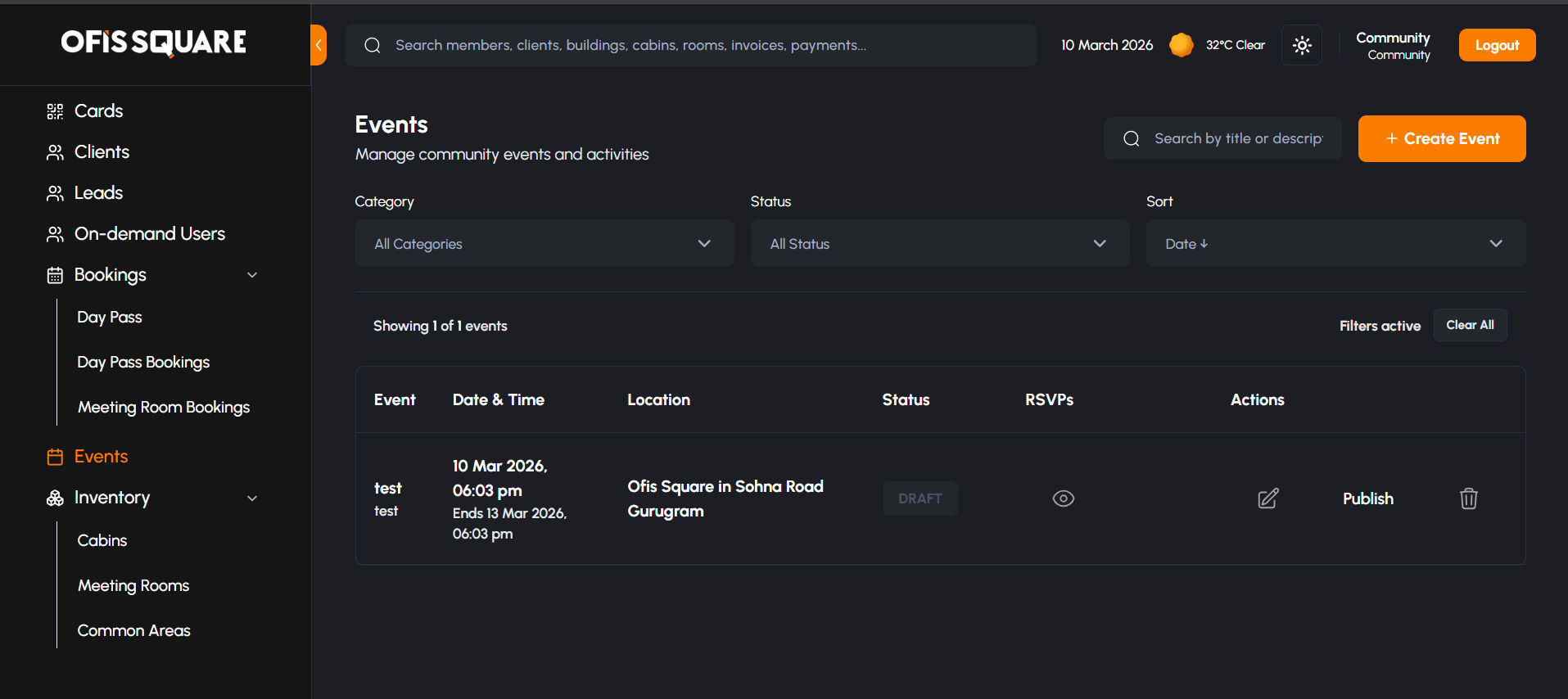Screen dimensions: 1568x699
Task: Open the All Categories dropdown
Action: click(x=545, y=244)
